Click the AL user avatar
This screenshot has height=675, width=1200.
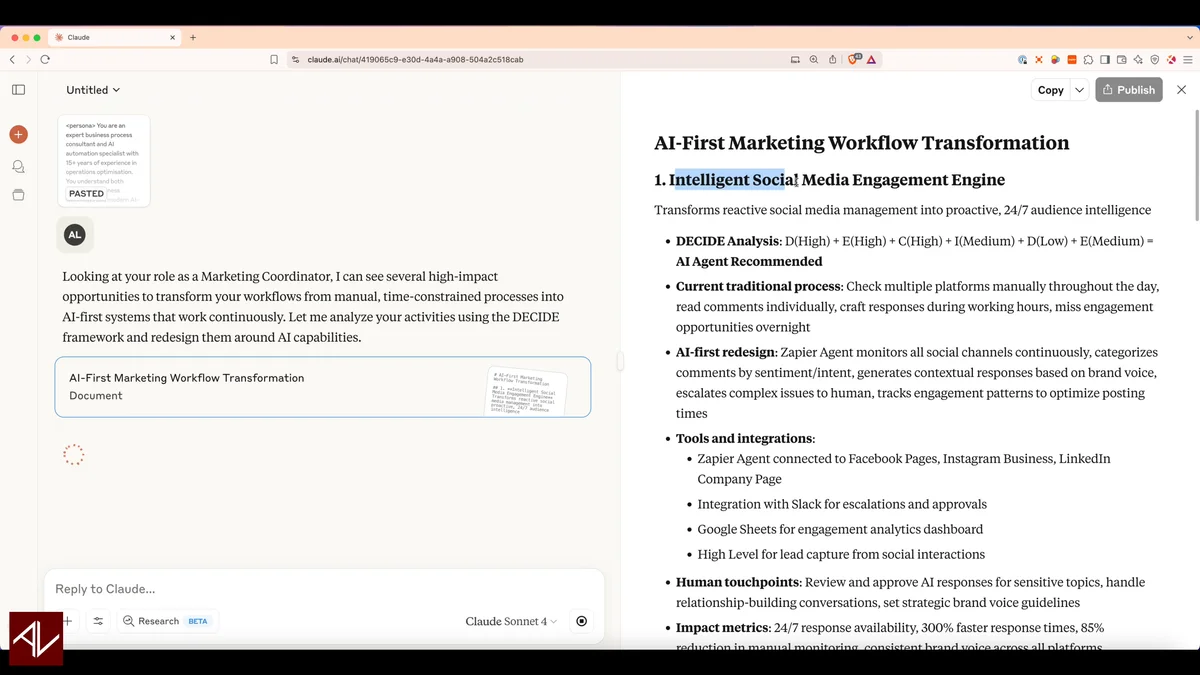tap(74, 235)
